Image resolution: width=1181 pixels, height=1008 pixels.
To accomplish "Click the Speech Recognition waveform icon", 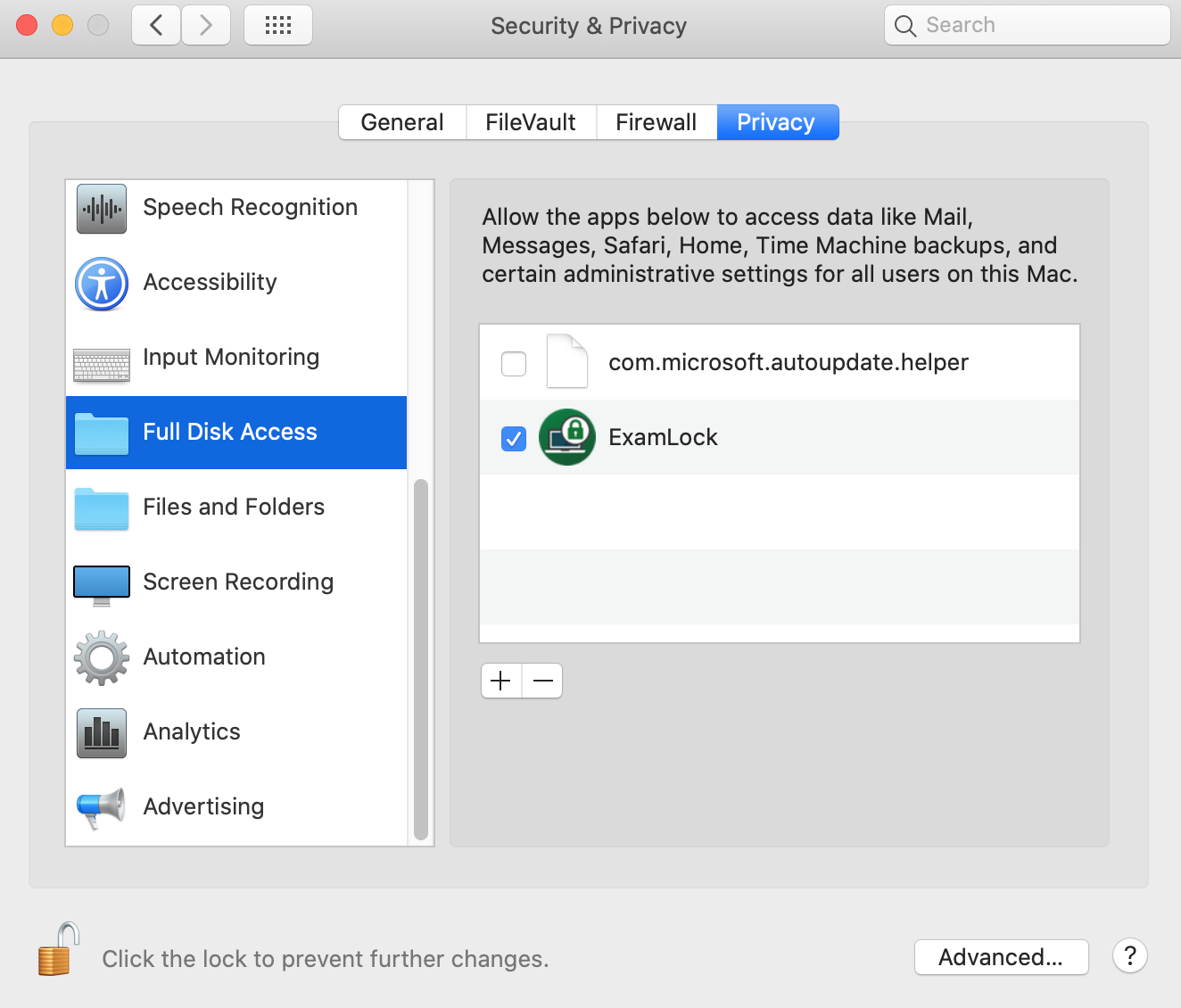I will 102,209.
